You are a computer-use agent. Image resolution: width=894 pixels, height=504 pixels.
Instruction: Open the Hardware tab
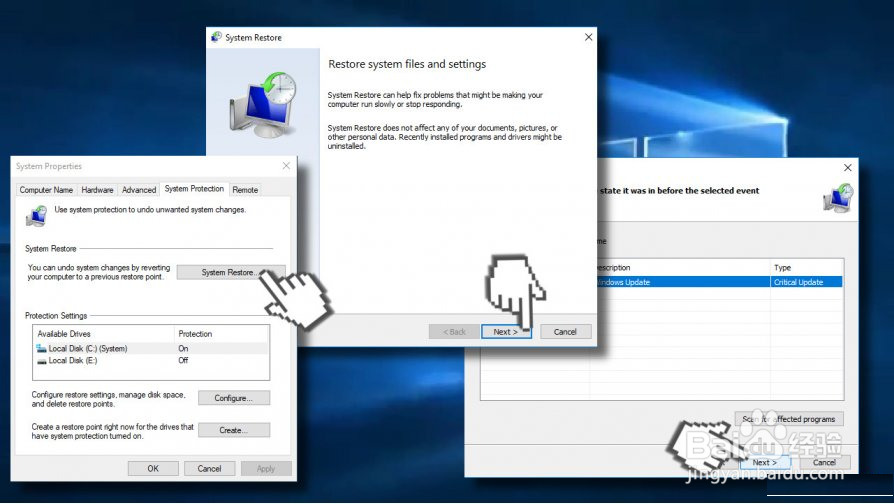click(97, 190)
